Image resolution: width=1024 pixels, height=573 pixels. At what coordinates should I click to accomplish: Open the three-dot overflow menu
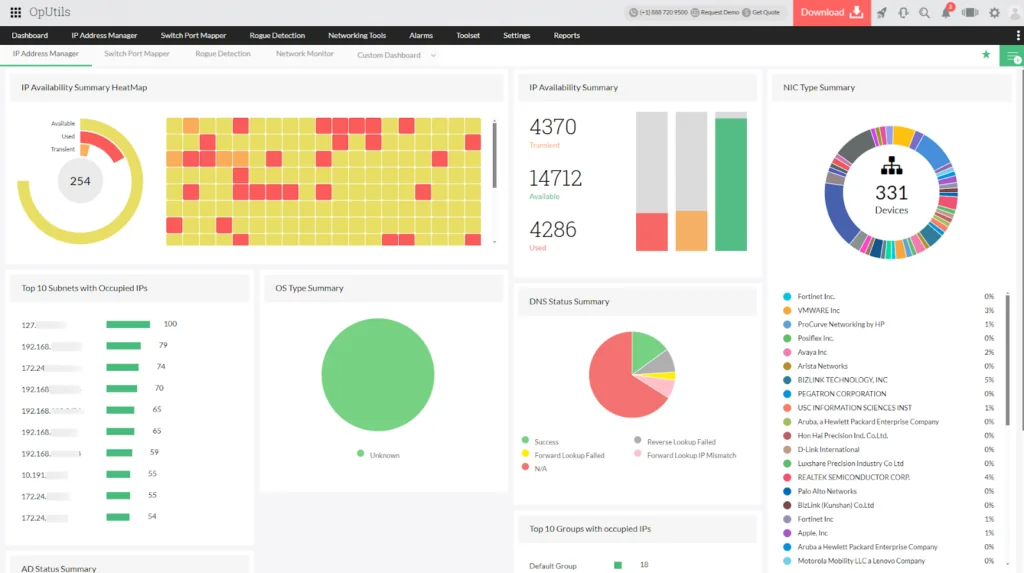tap(1017, 35)
